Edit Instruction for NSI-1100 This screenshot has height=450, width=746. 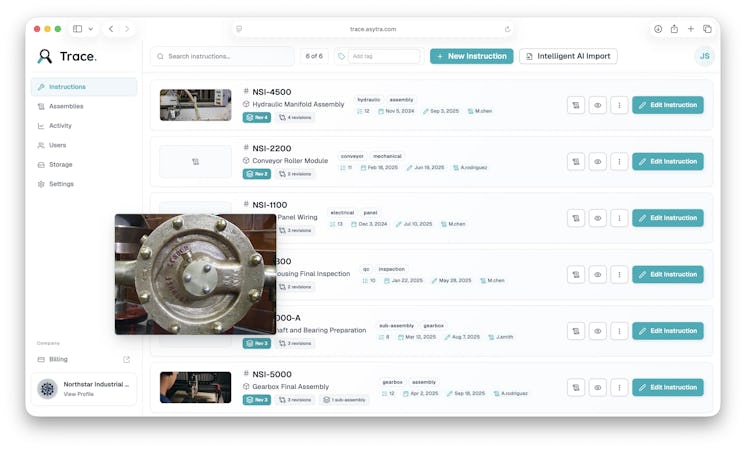(667, 218)
